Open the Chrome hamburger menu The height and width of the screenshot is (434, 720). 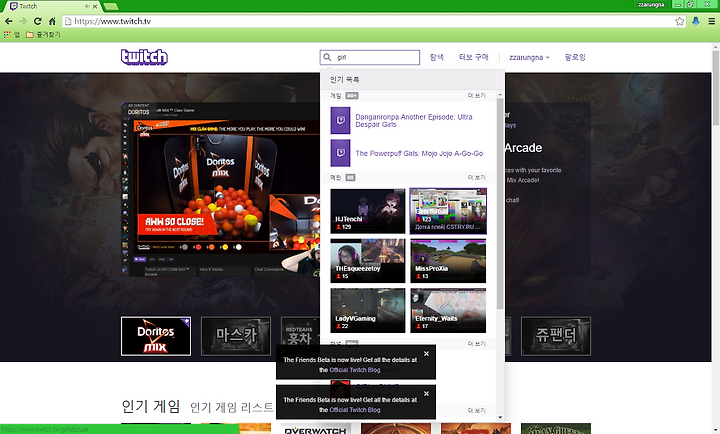711,21
